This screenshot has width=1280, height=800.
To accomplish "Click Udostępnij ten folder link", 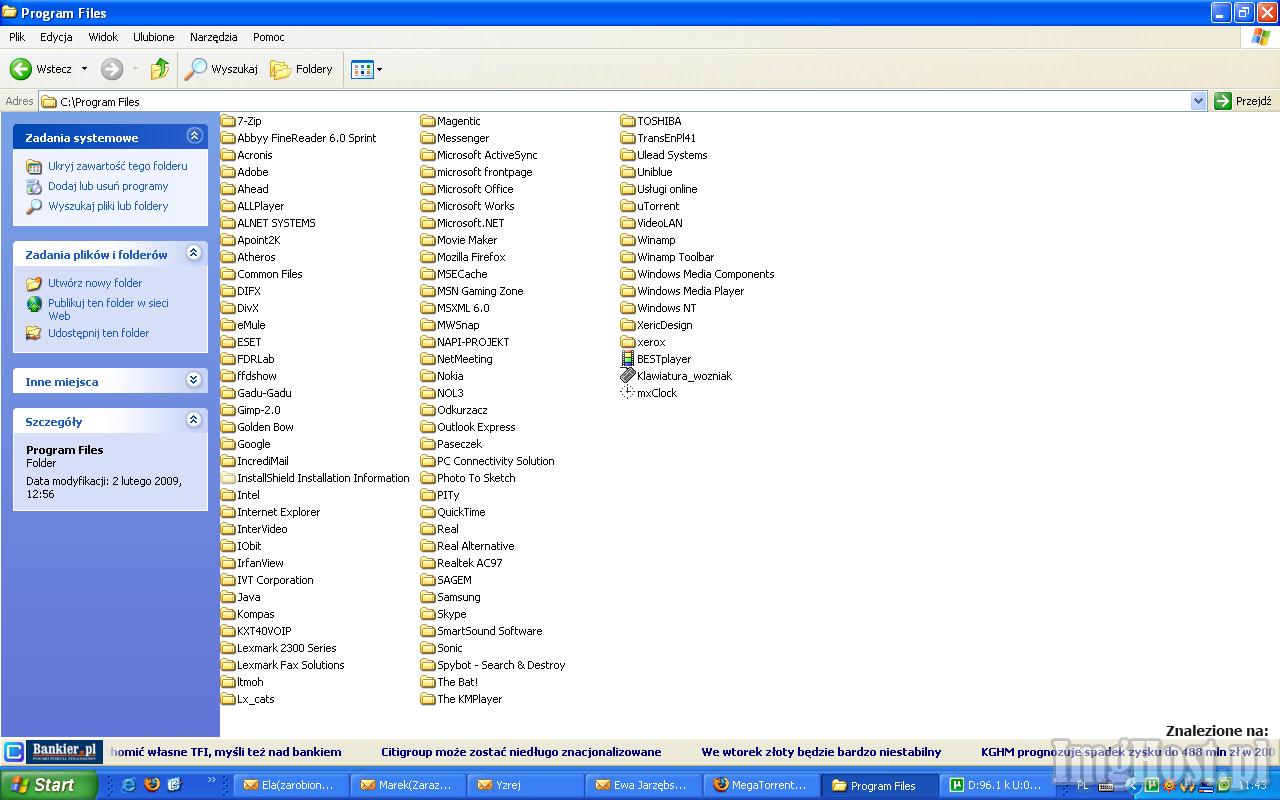I will [x=98, y=333].
